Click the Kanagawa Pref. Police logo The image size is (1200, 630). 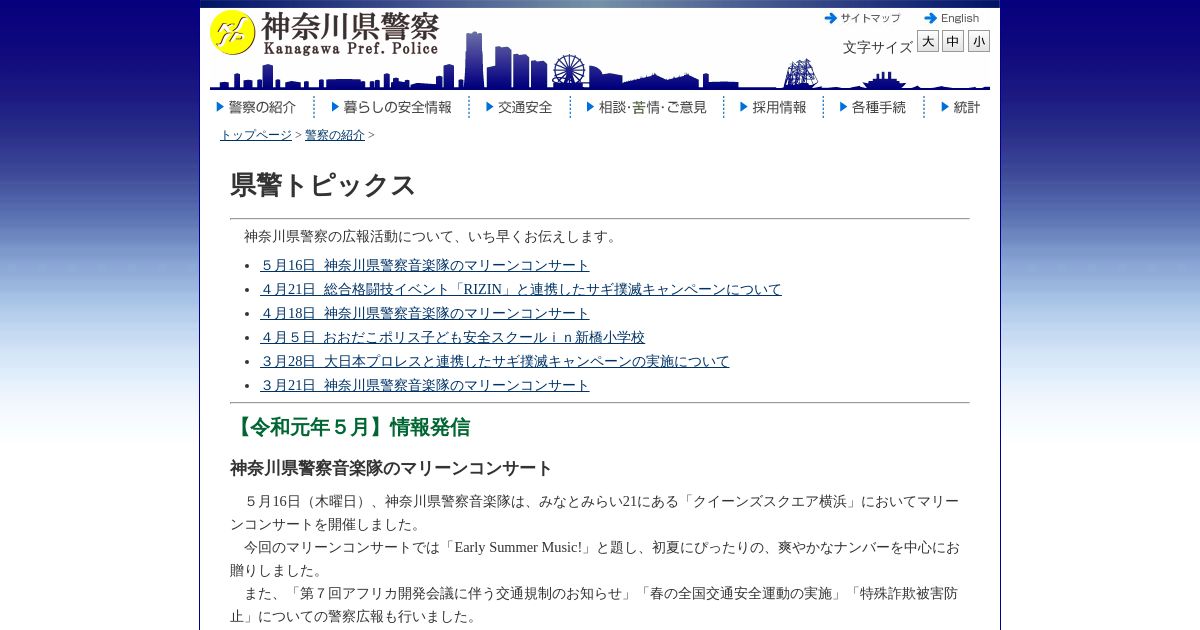325,33
